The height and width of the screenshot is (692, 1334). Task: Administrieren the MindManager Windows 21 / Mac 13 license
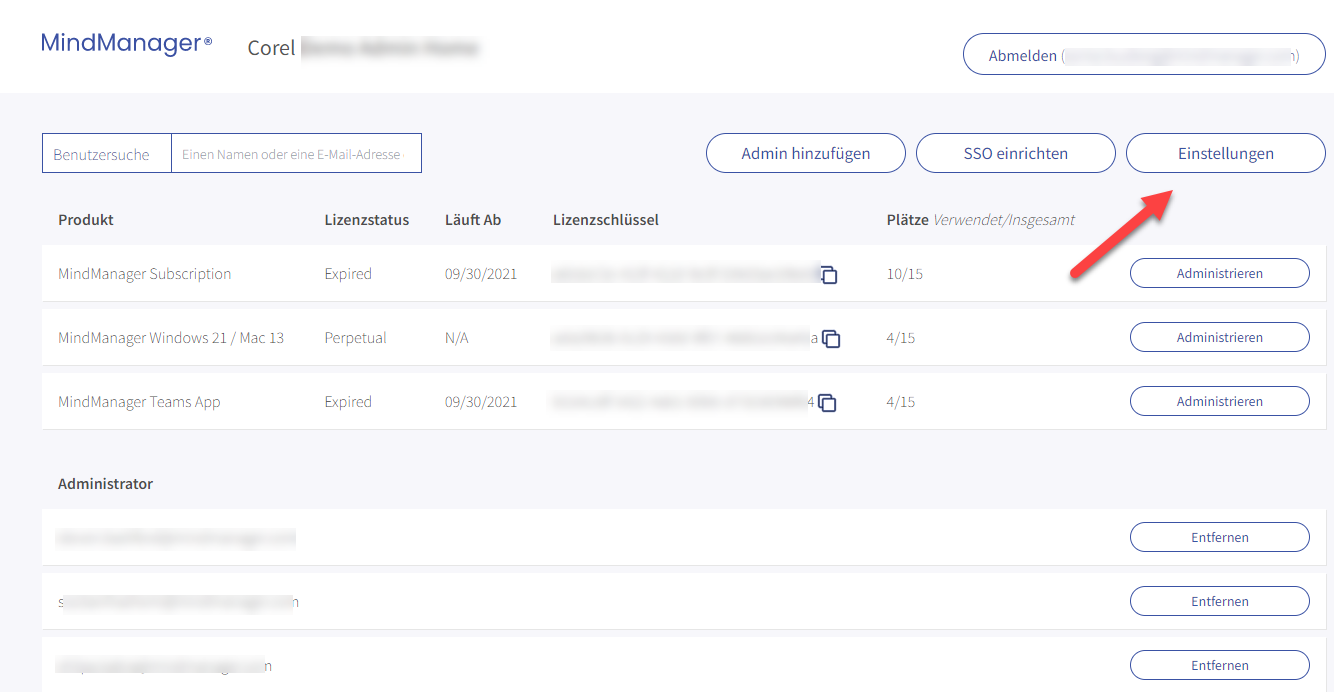[x=1220, y=337]
